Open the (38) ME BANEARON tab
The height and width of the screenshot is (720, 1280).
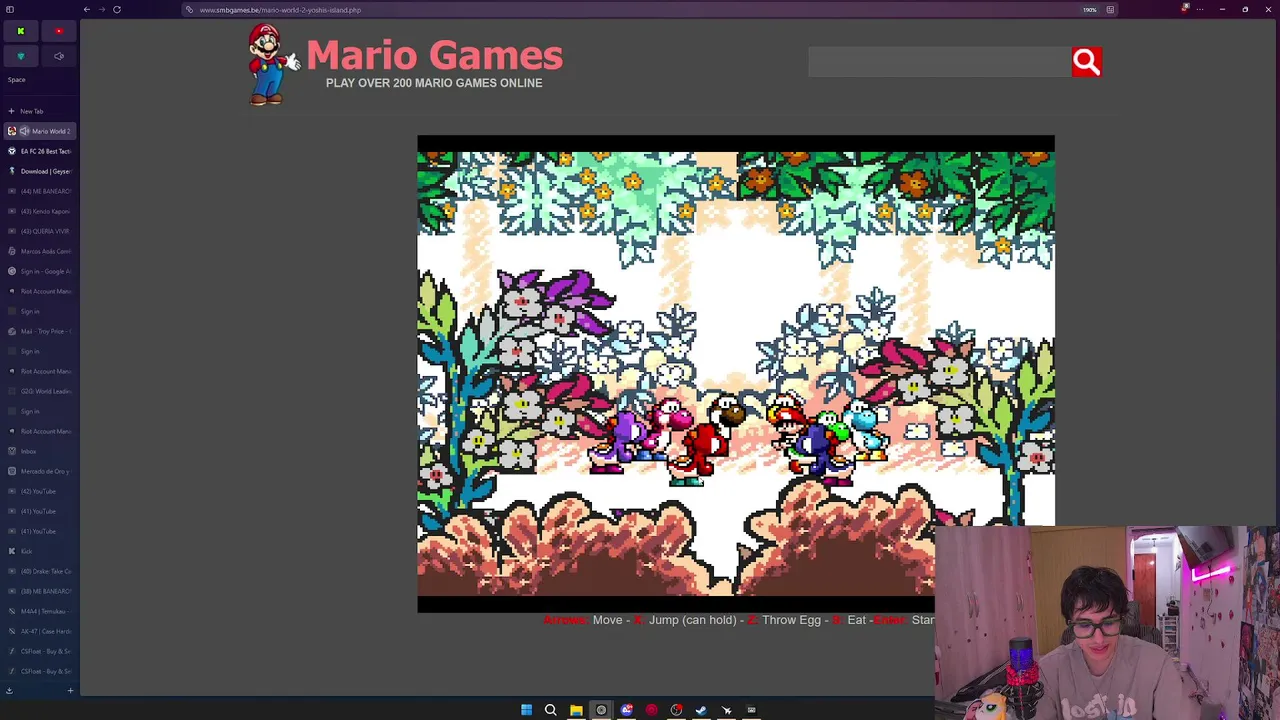click(x=40, y=591)
